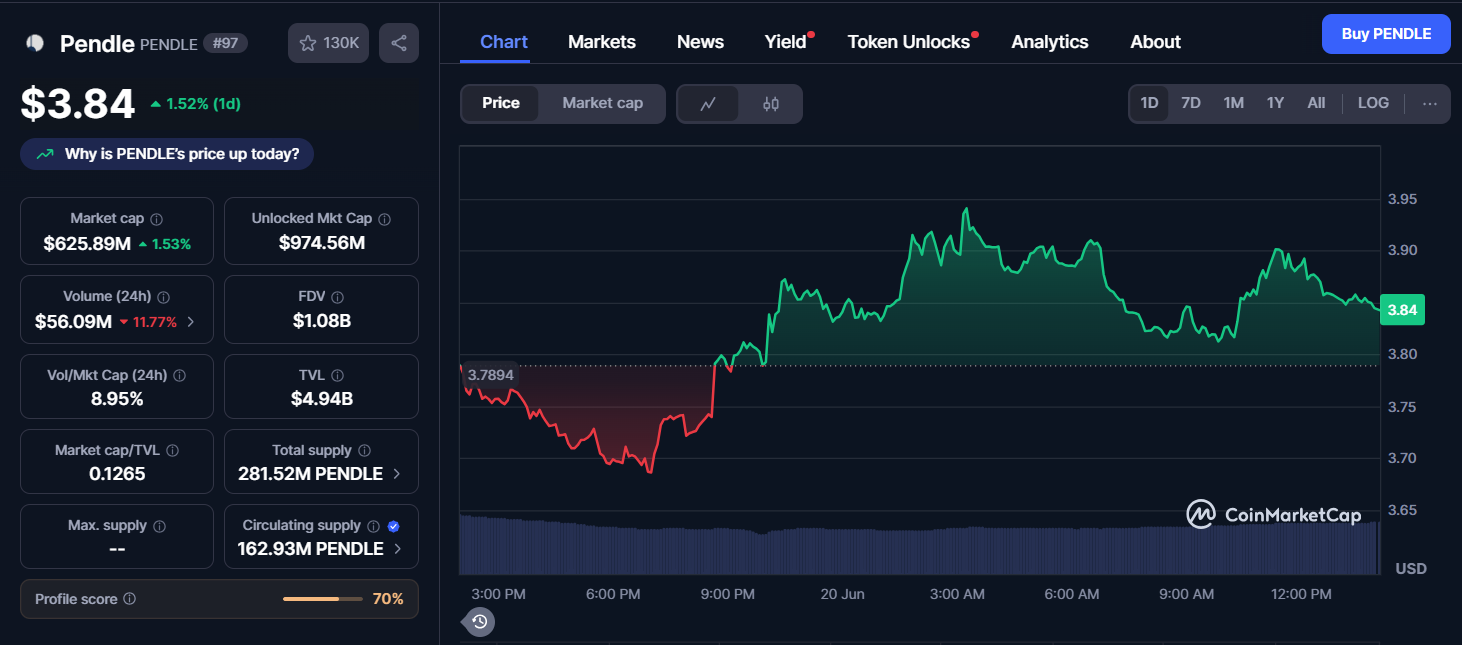This screenshot has width=1462, height=645.
Task: Click Max. supply info icon
Action: 160,525
